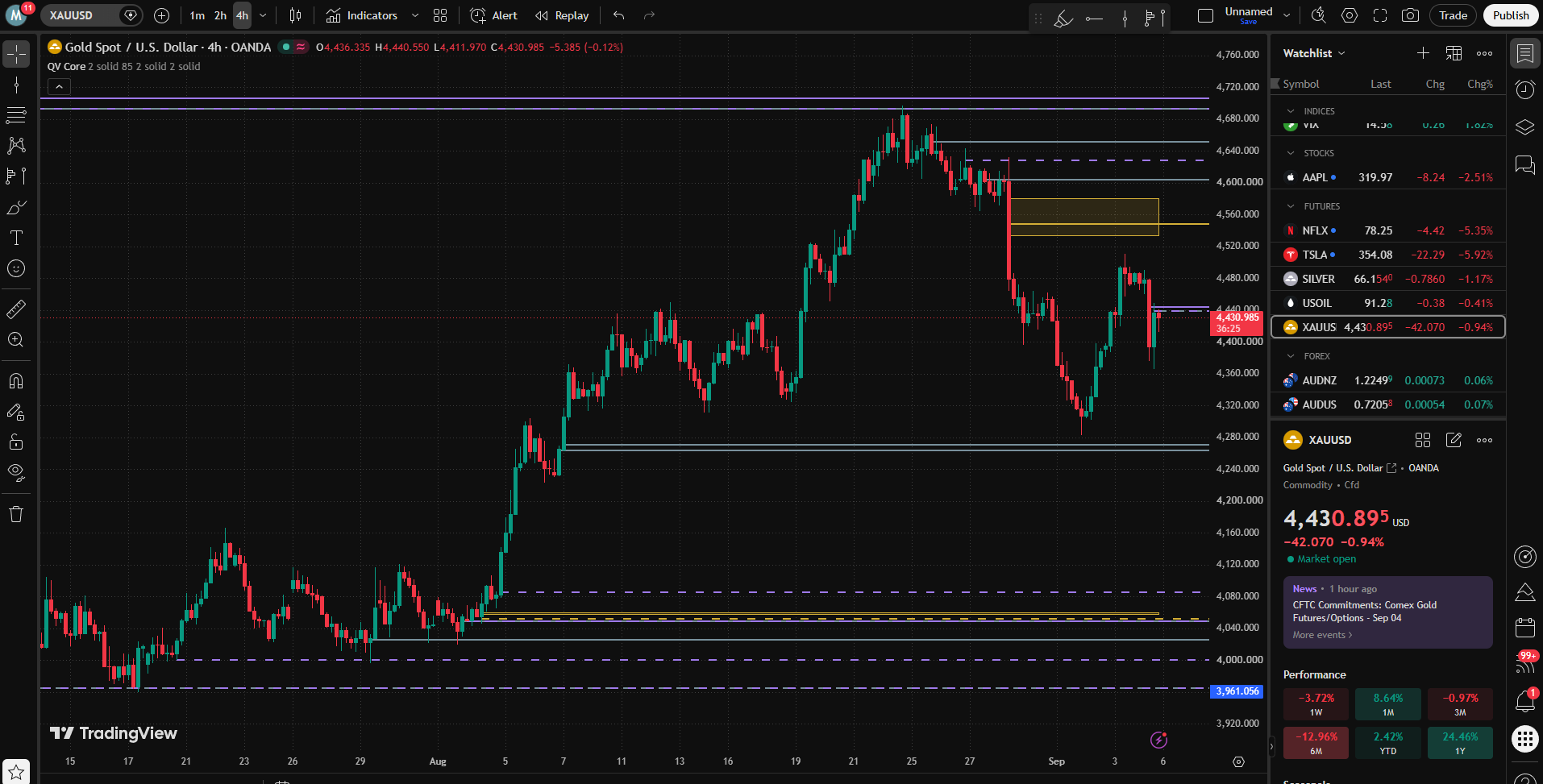Select the ruler measure tool
This screenshot has width=1543, height=784.
pos(16,309)
